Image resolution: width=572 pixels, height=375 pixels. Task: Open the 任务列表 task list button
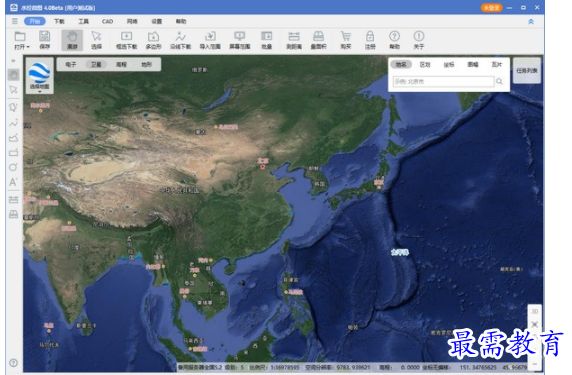click(527, 70)
